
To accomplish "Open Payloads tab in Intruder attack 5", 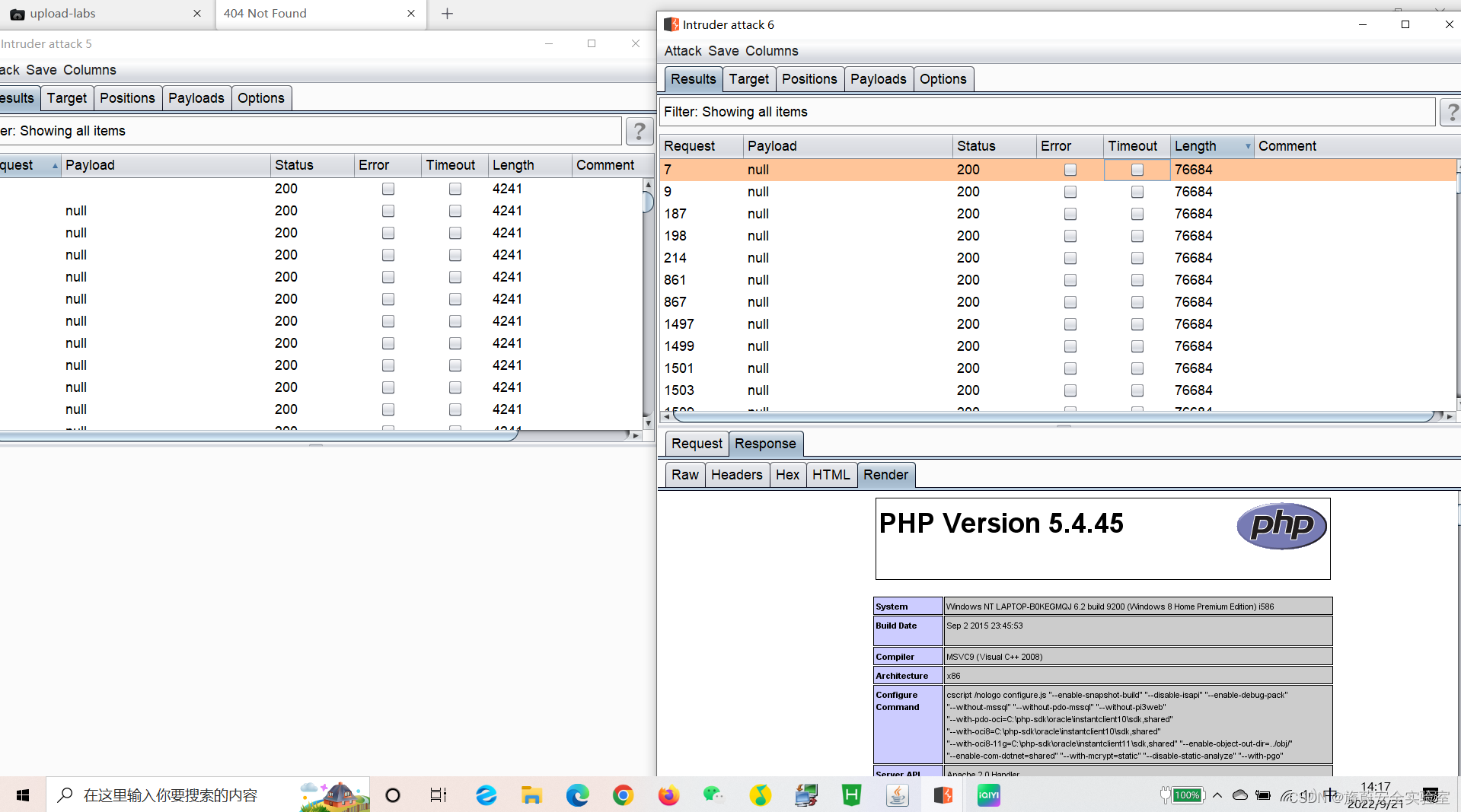I will (196, 98).
